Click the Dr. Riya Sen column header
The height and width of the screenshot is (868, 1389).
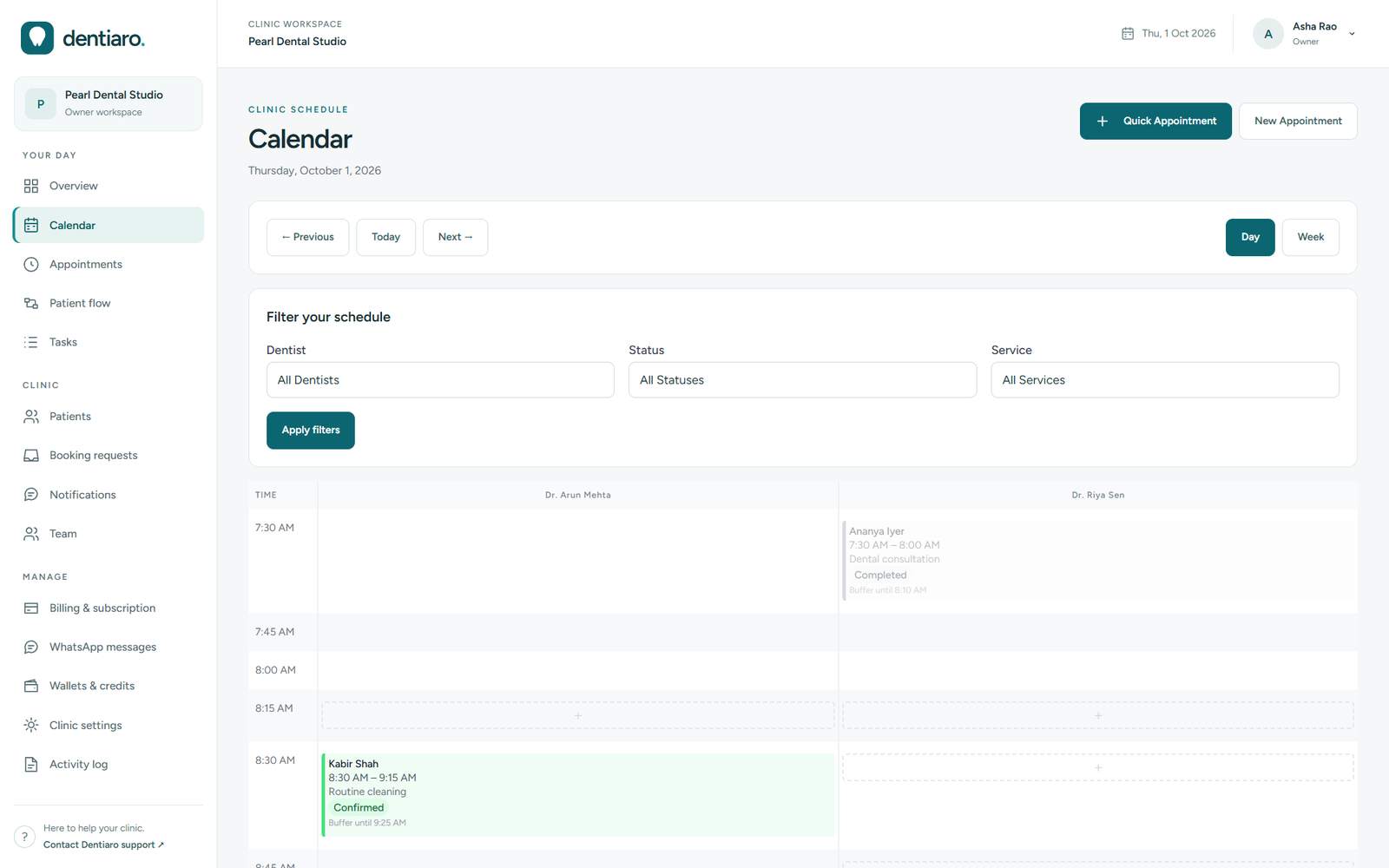pos(1098,495)
